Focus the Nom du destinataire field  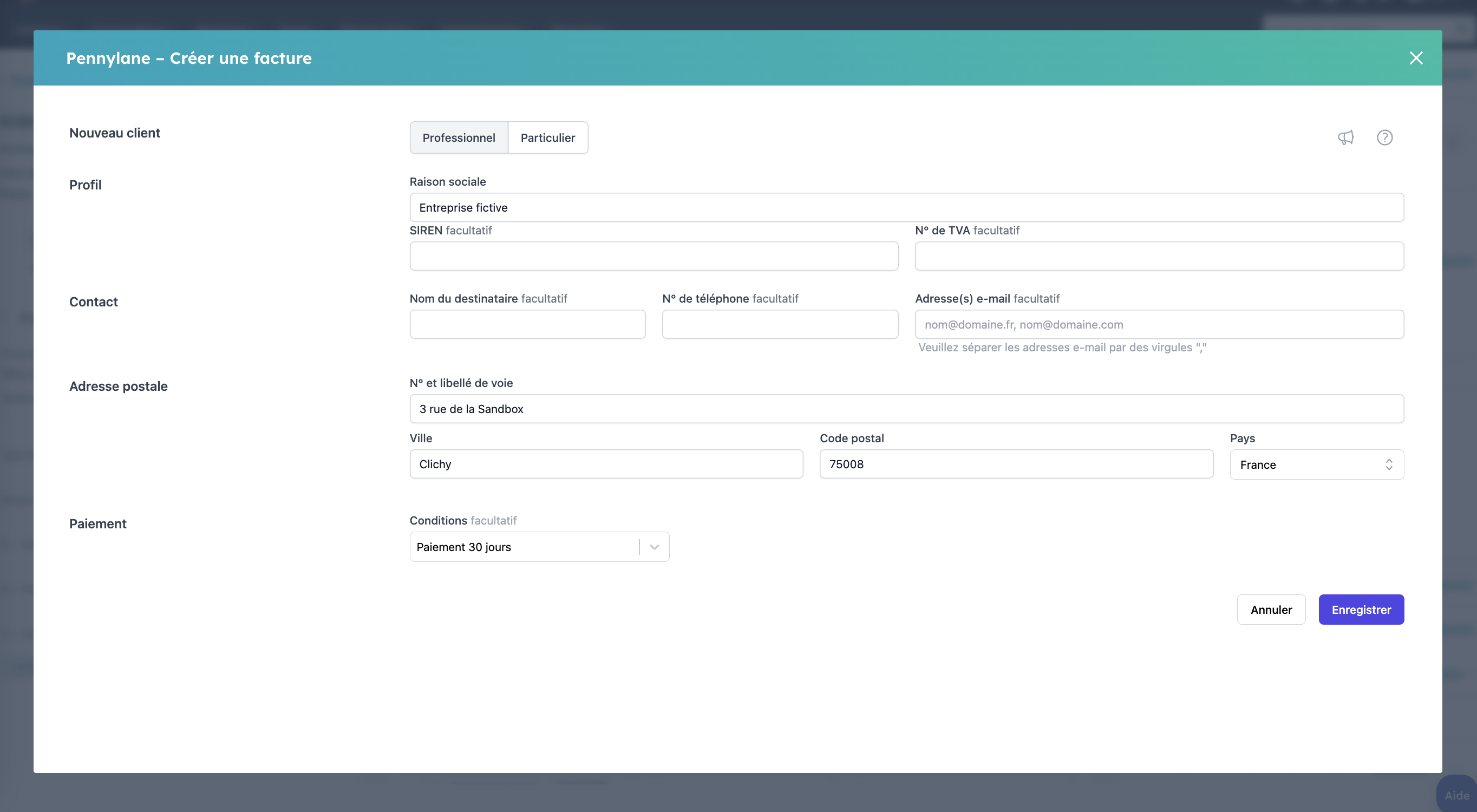527,325
